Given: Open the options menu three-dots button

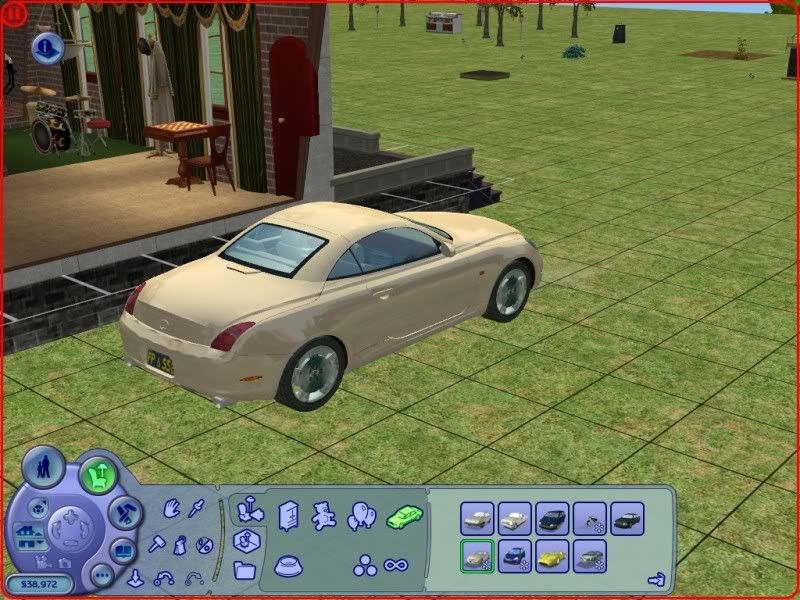Looking at the screenshot, I should (x=100, y=576).
